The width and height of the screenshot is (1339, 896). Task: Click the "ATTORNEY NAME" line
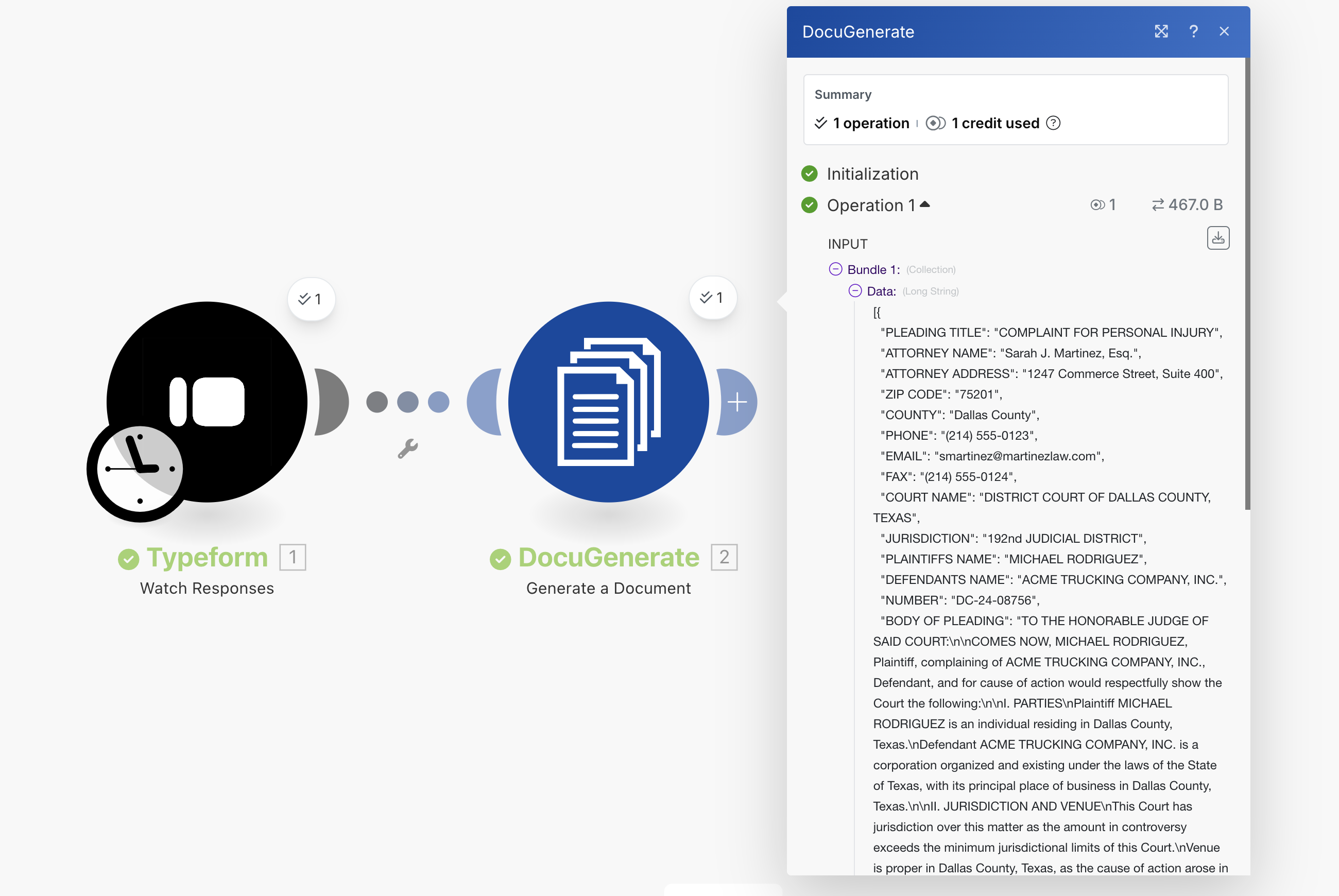coord(1010,353)
